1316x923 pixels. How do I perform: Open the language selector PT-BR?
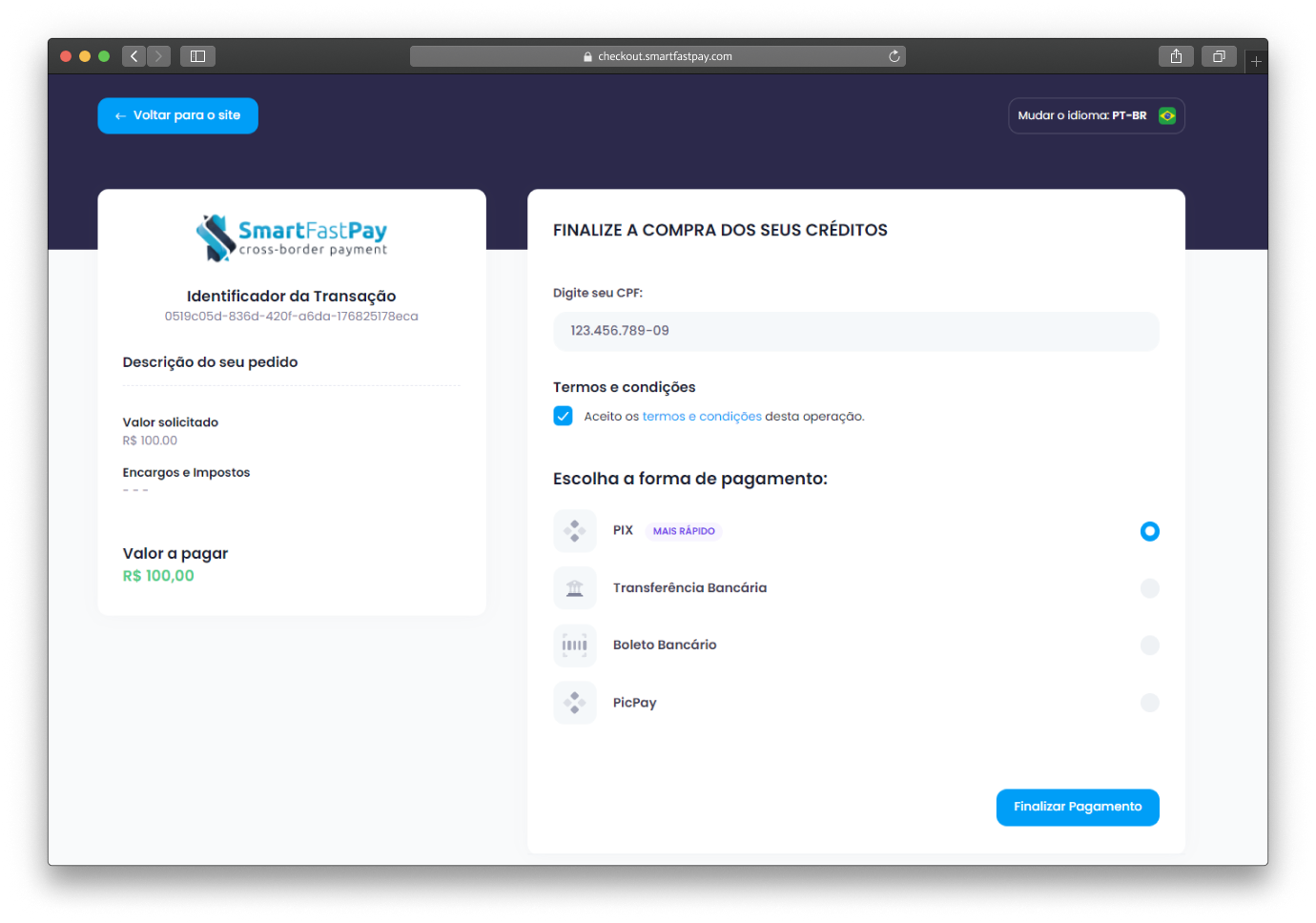[1096, 115]
